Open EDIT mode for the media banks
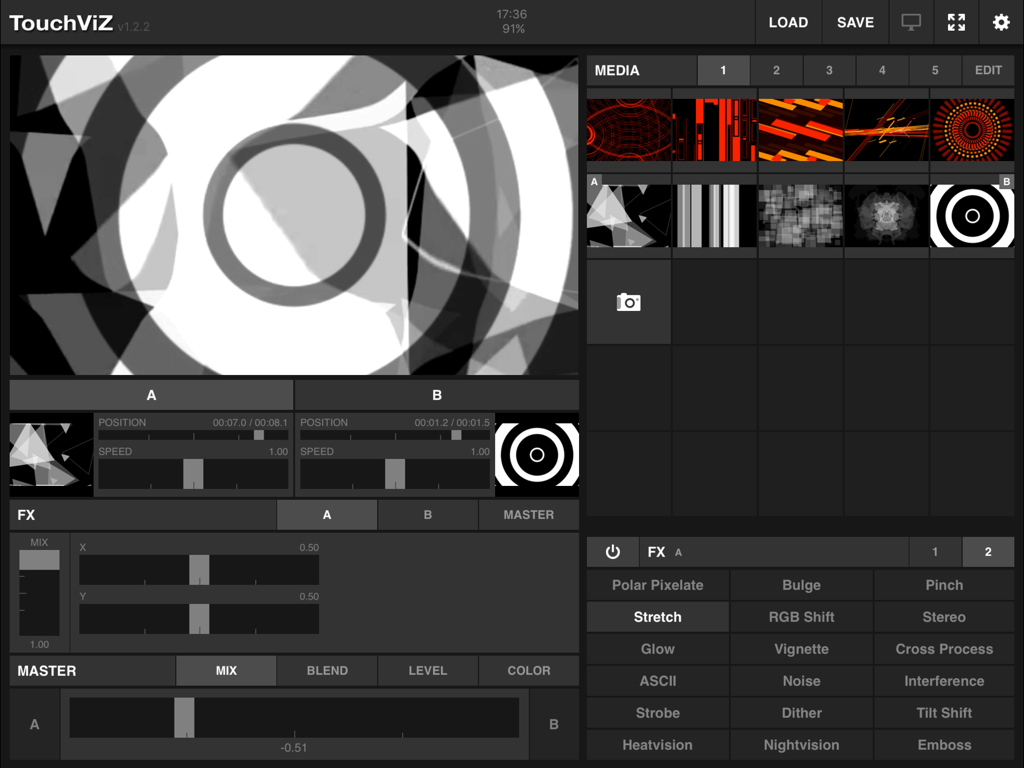The image size is (1024, 768). 988,70
